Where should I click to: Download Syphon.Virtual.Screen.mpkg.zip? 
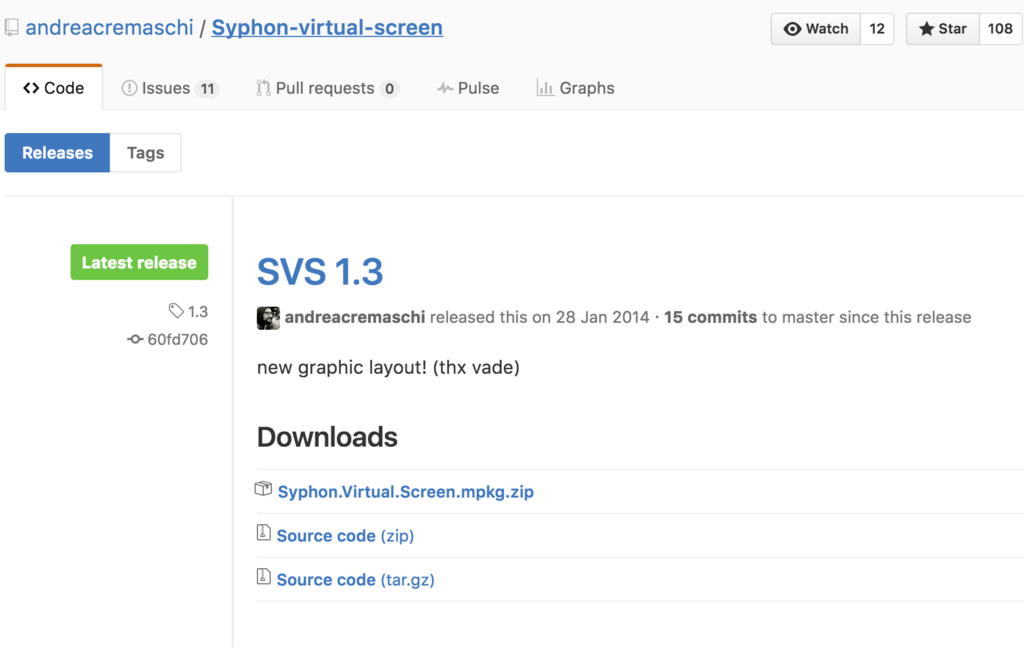pos(406,492)
